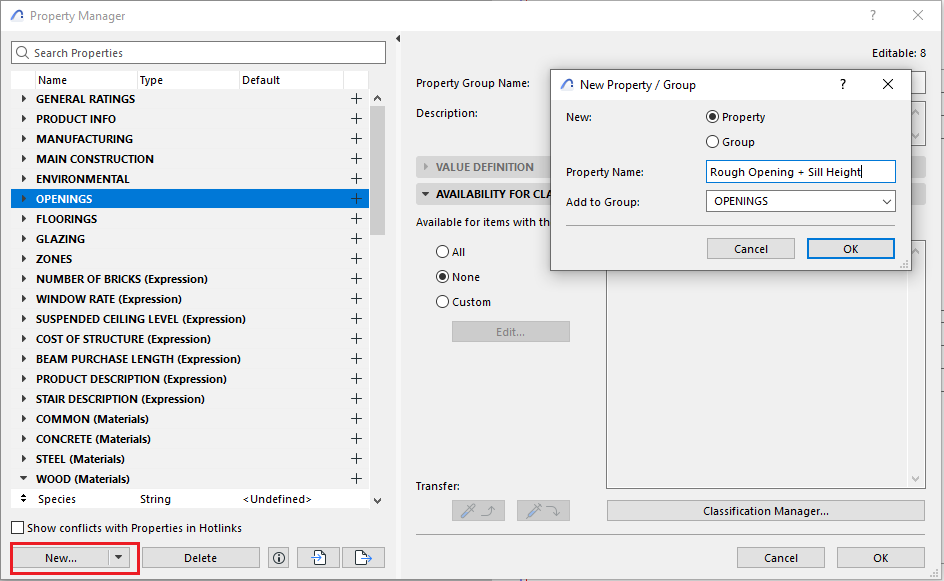Expand the VALUE DEFINITION panel
This screenshot has width=944, height=581.
(x=426, y=167)
